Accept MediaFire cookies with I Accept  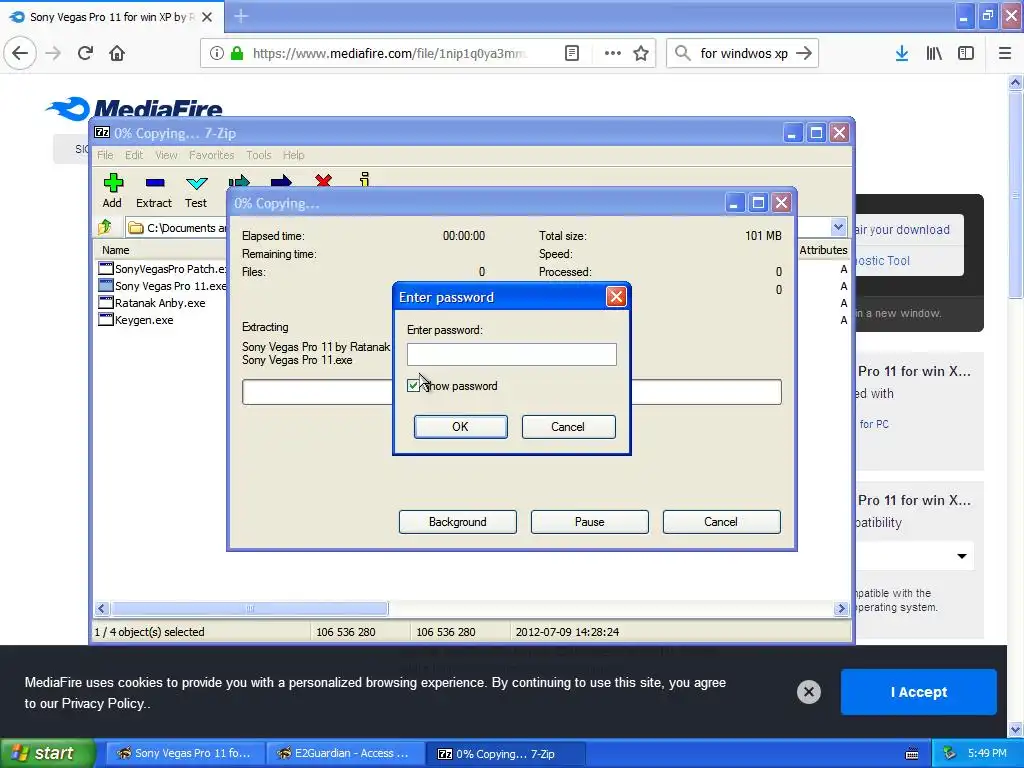(x=919, y=692)
